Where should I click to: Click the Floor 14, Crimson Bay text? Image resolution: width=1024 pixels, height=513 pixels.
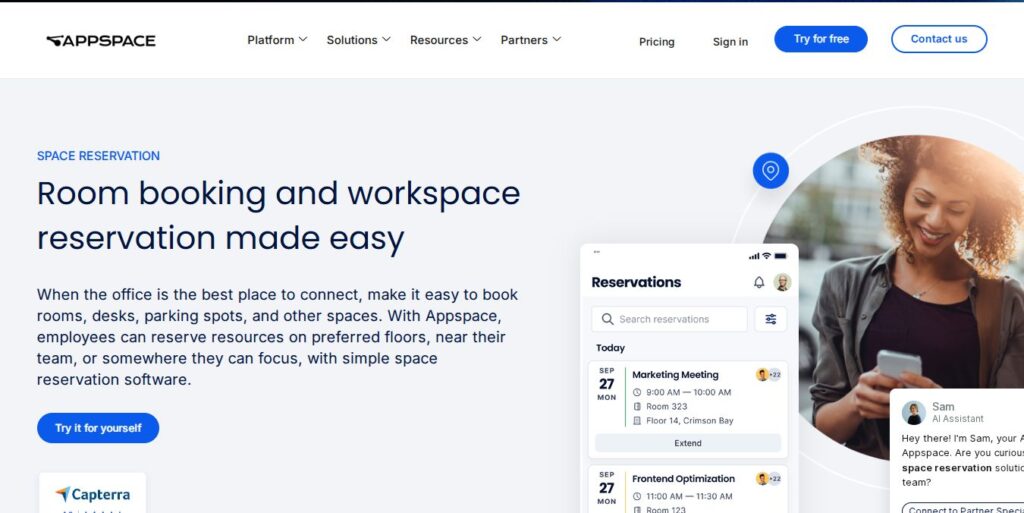[x=690, y=421]
